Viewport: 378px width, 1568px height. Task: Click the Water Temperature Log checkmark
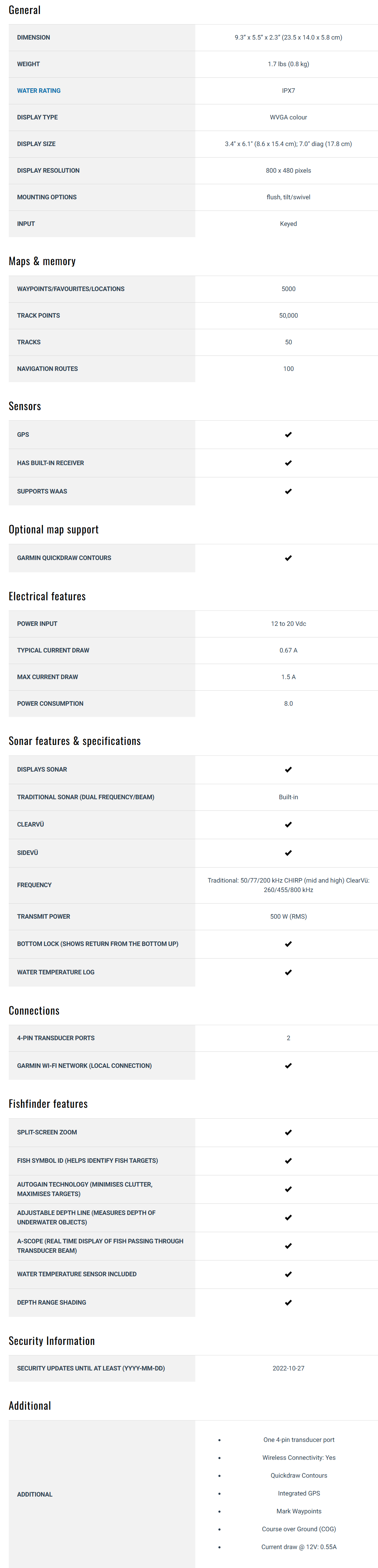click(288, 972)
